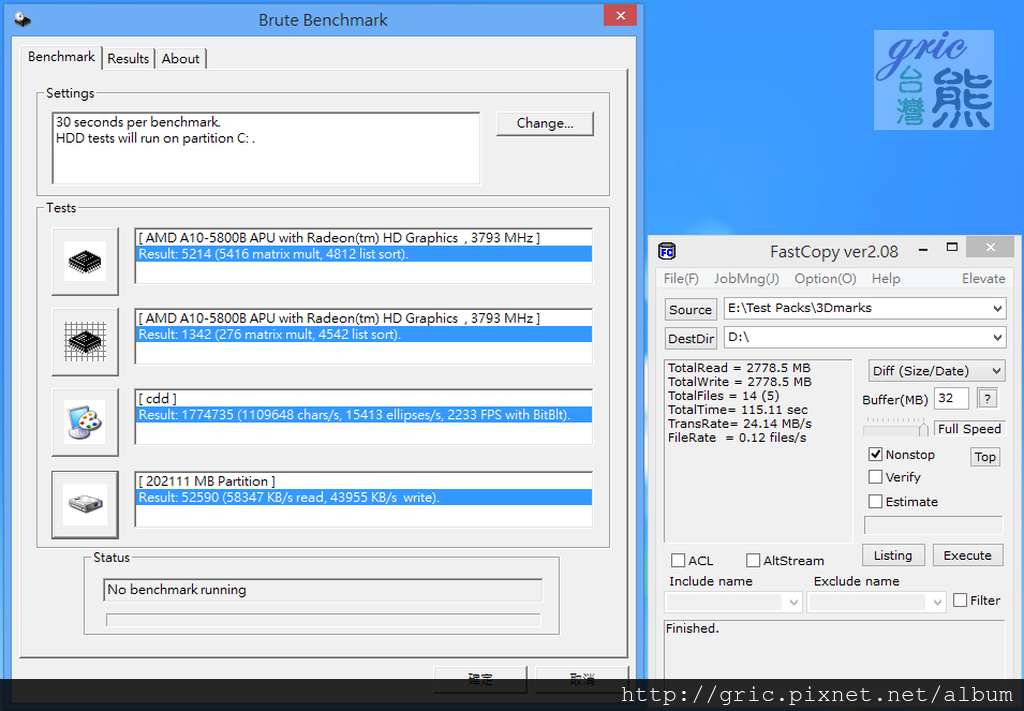The width and height of the screenshot is (1024, 711).
Task: Switch to the Results tab
Action: tap(128, 59)
